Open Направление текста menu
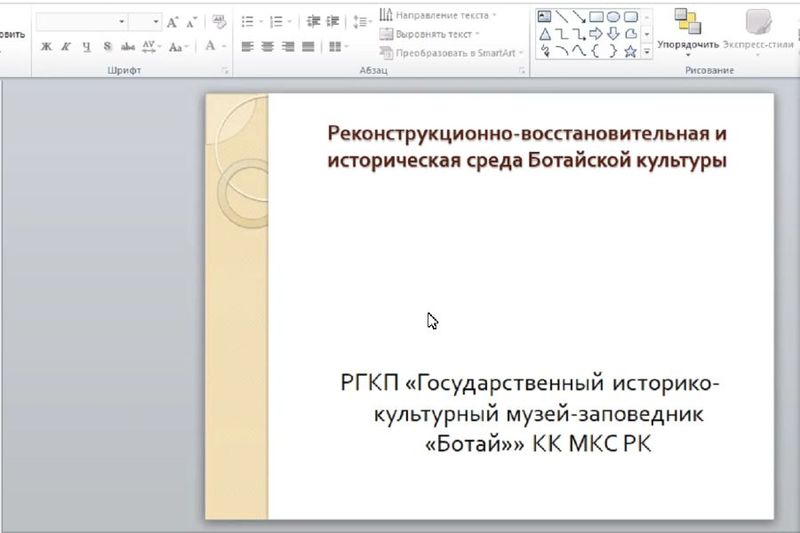 click(x=441, y=15)
